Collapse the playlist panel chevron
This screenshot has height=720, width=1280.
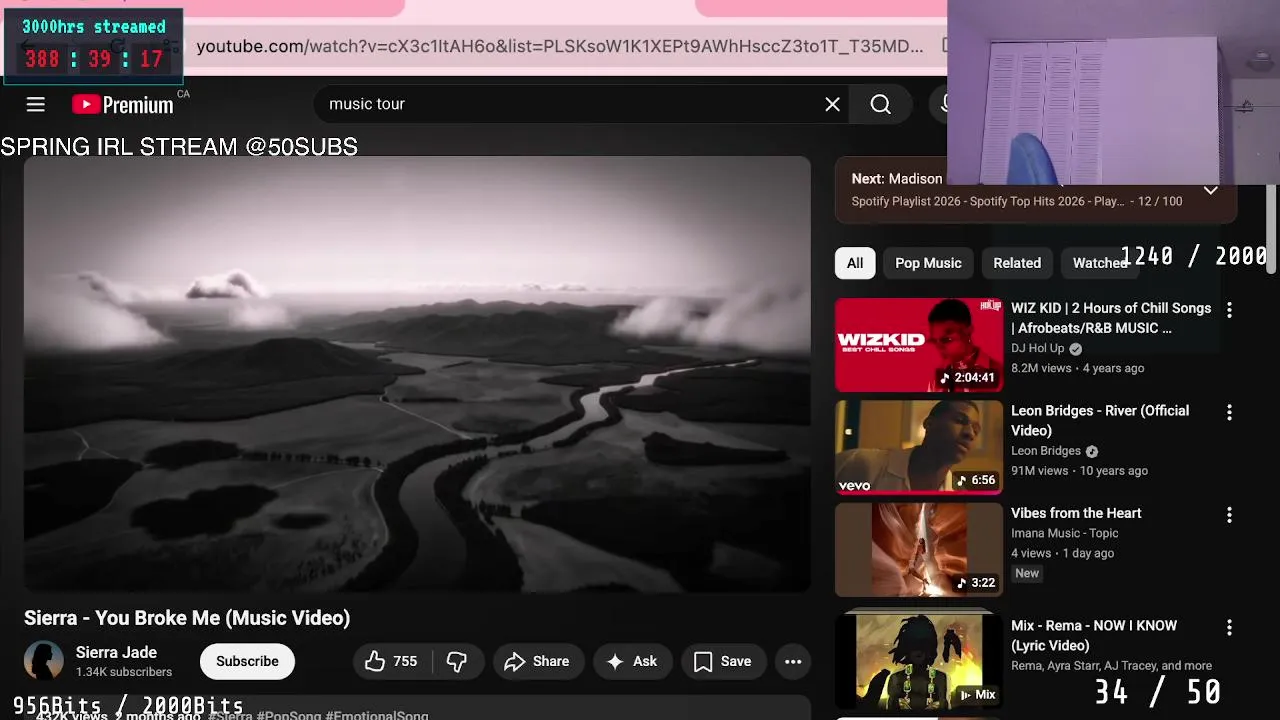[x=1210, y=190]
